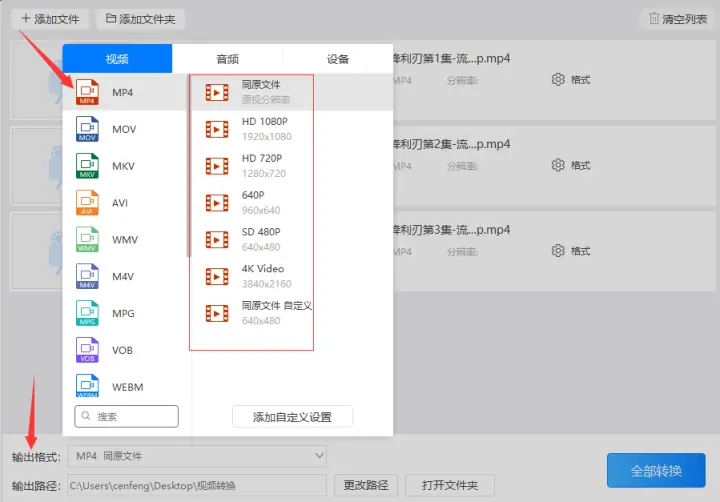Click the 清空列表 trash icon

[x=654, y=18]
